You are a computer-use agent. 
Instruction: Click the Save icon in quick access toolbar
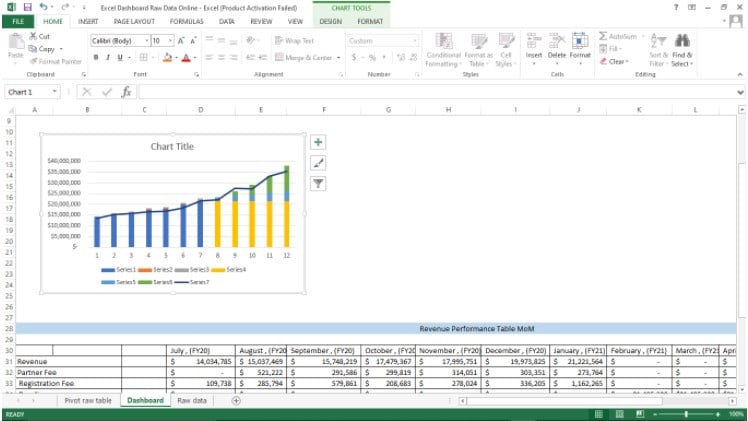27,7
